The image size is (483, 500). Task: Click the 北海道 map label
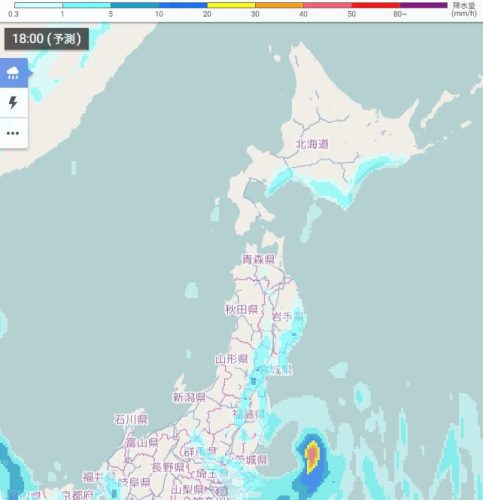point(312,144)
